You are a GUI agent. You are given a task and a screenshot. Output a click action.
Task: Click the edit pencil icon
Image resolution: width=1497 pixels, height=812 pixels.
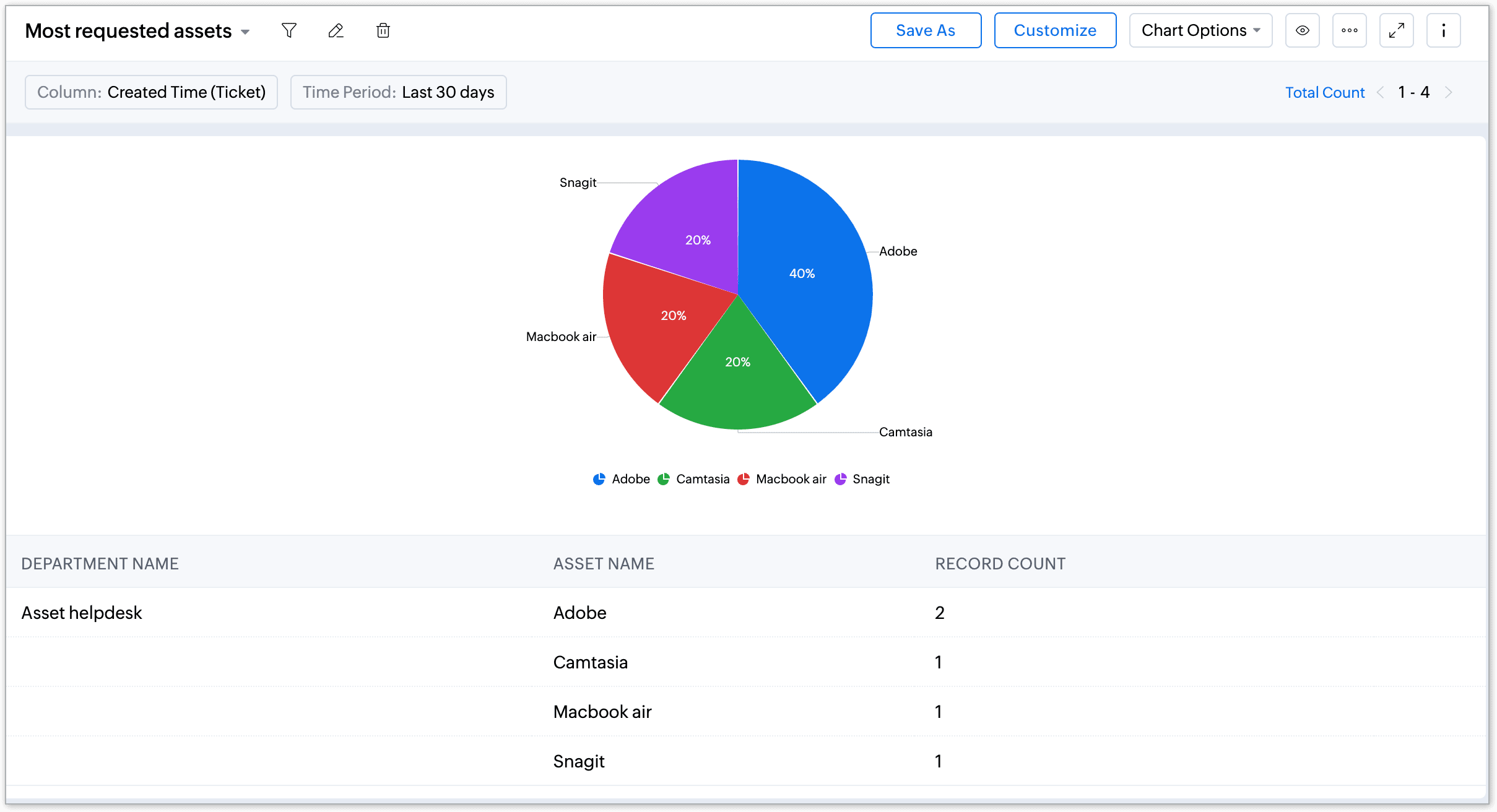(336, 30)
